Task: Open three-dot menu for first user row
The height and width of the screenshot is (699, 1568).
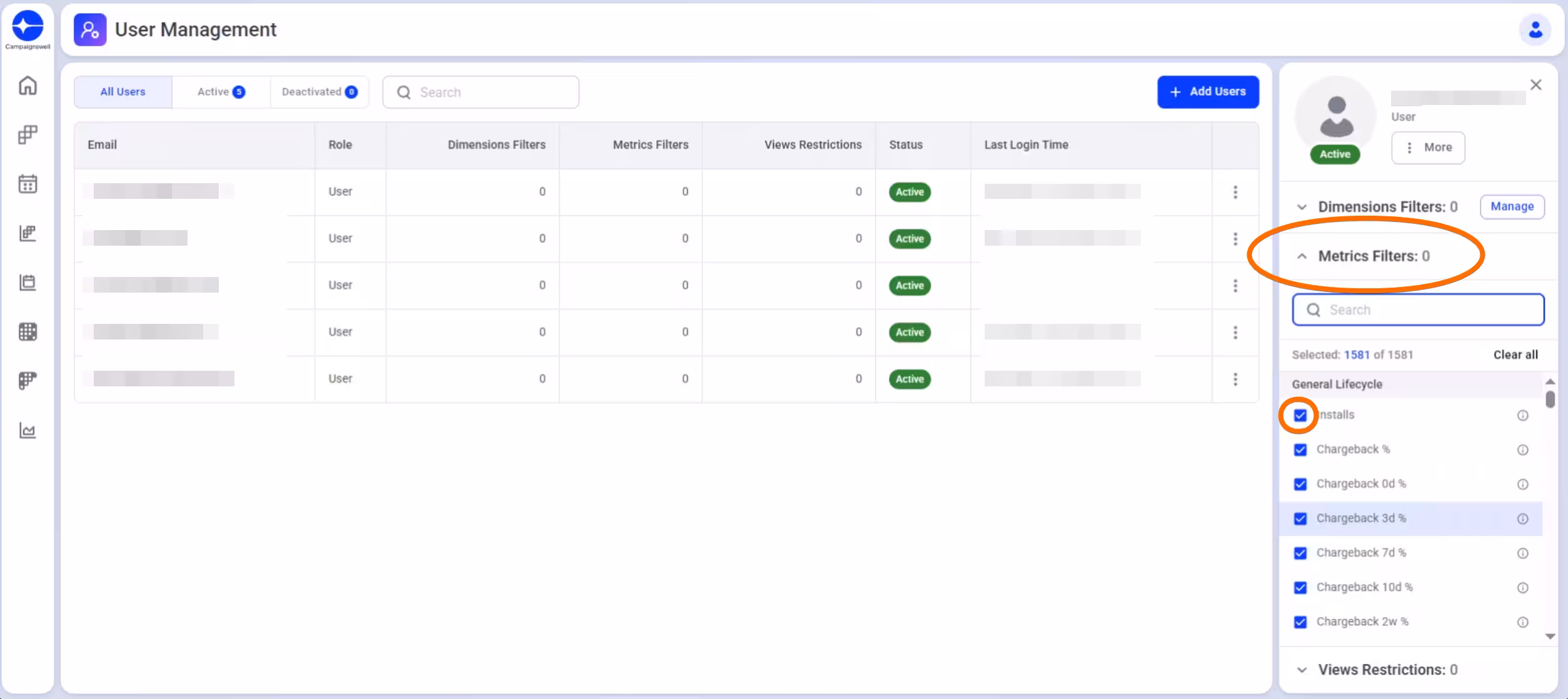Action: (1235, 192)
